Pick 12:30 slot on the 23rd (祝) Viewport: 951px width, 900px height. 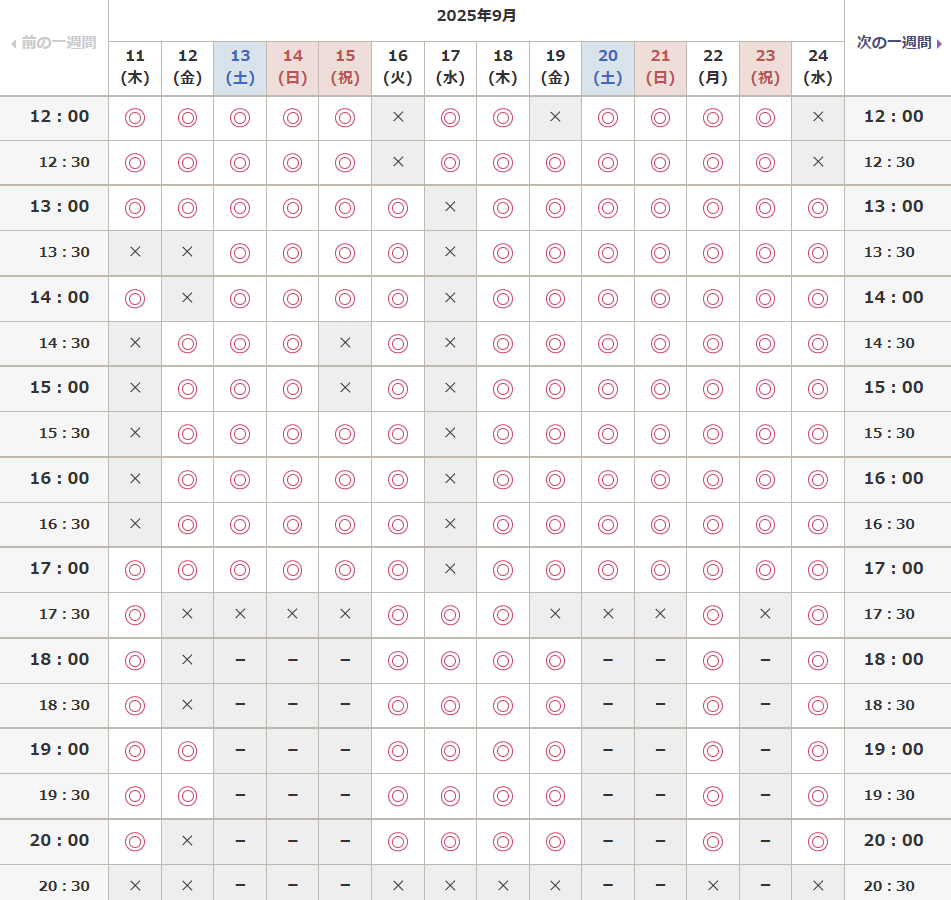coord(765,162)
